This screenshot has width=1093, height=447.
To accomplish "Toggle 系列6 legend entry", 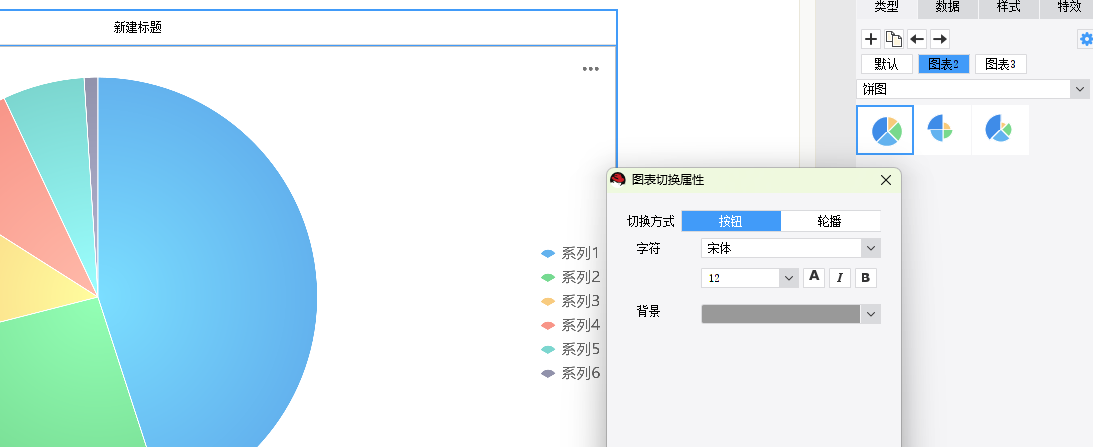I will (570, 373).
